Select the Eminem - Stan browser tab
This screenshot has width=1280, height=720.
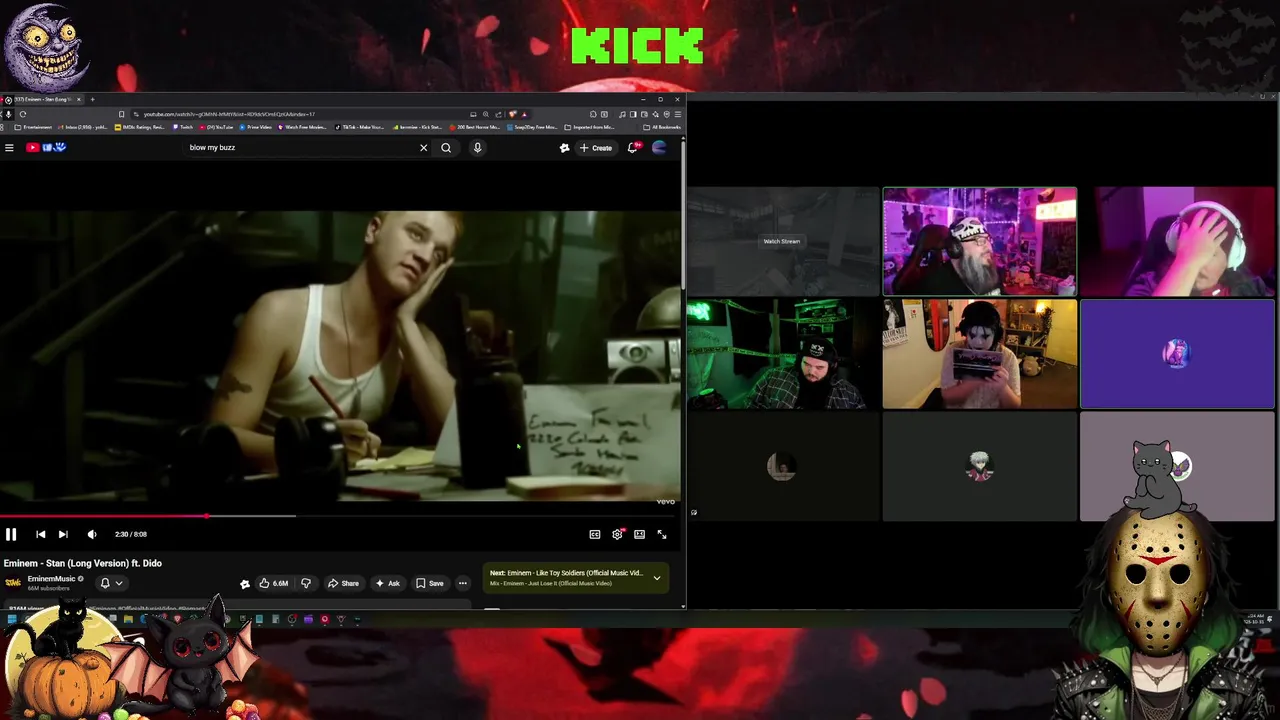pyautogui.click(x=42, y=99)
